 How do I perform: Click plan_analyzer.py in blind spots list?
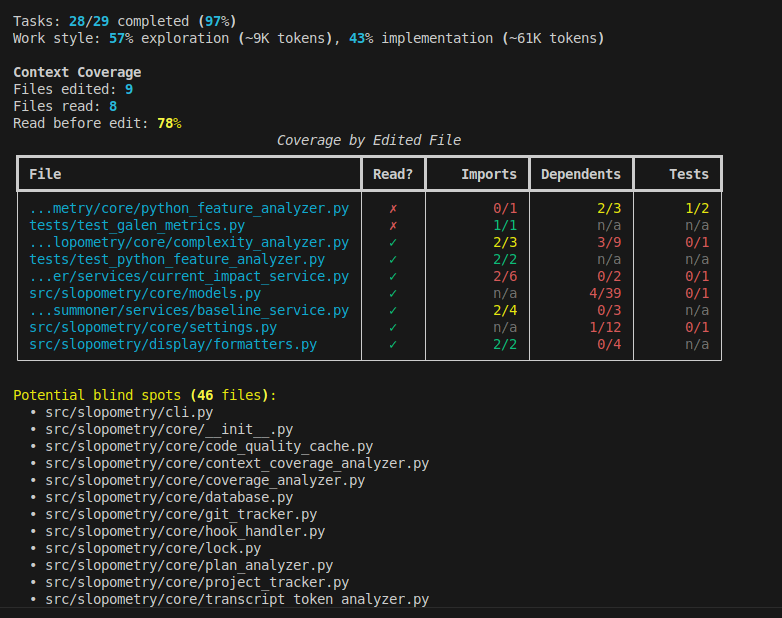[189, 565]
